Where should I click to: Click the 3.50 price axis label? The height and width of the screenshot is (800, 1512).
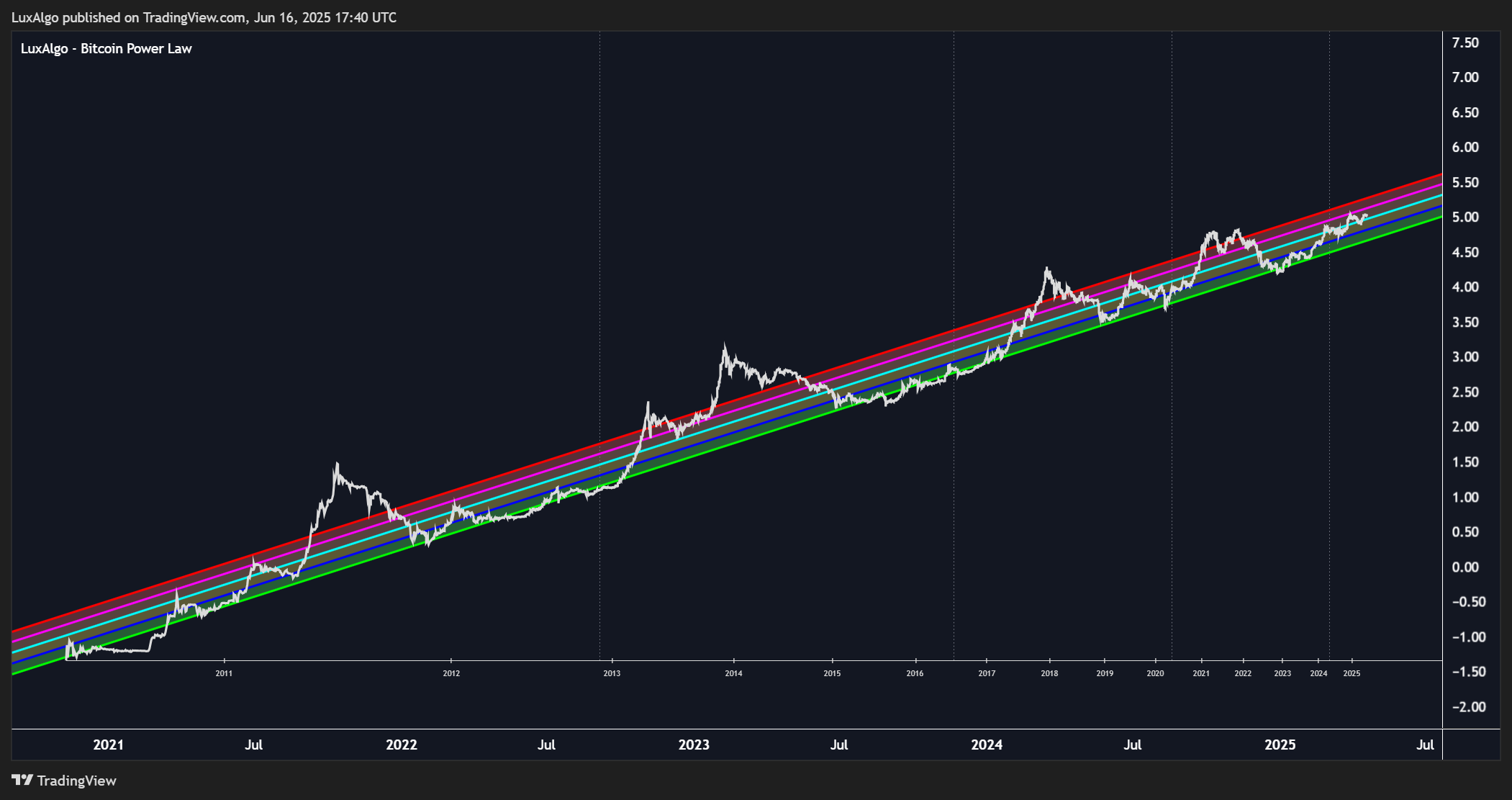point(1465,322)
